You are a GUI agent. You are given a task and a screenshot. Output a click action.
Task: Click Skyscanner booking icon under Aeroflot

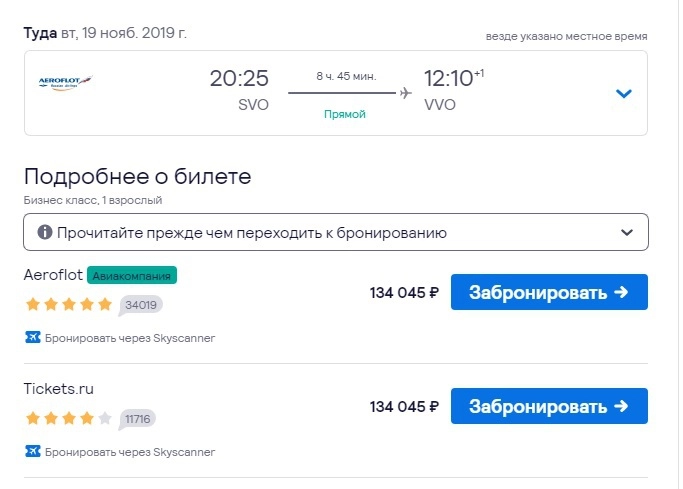pyautogui.click(x=32, y=338)
